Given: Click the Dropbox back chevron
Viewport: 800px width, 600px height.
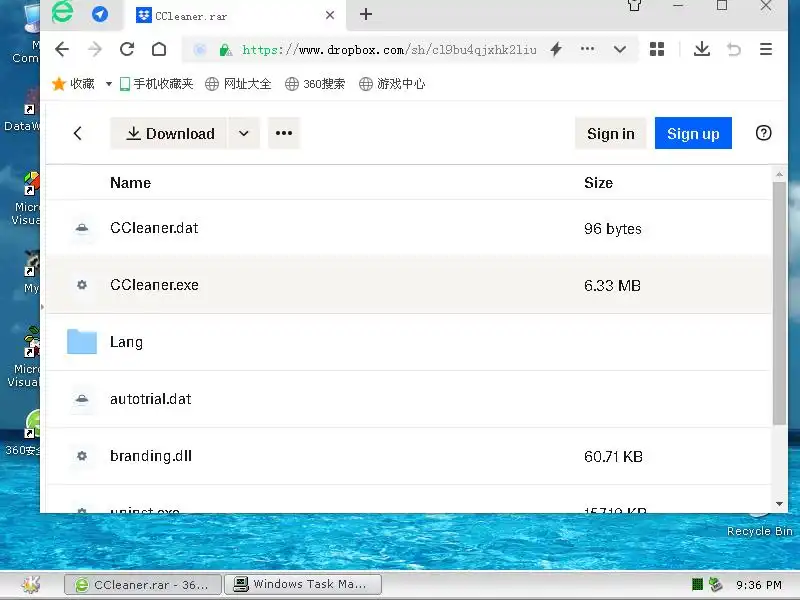Looking at the screenshot, I should tap(78, 134).
